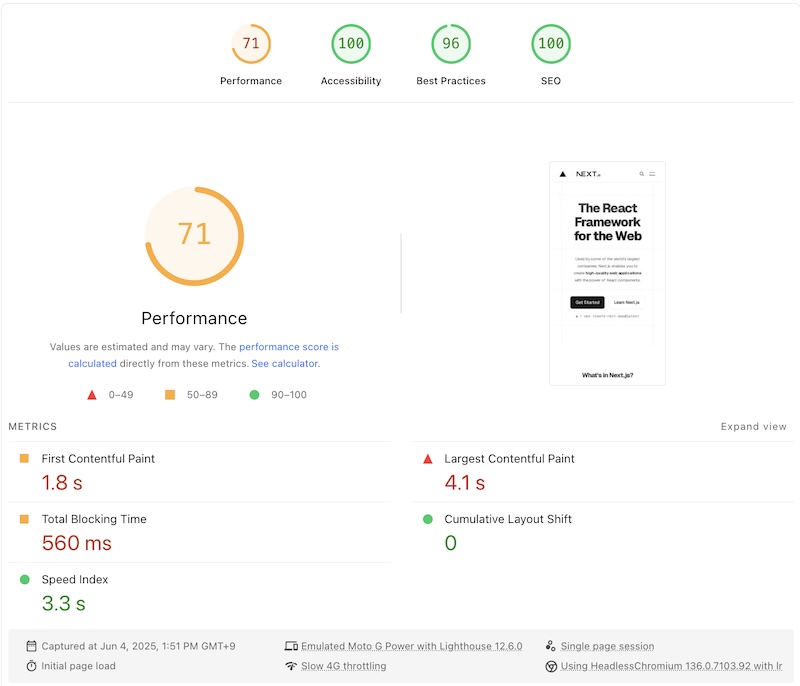Click the METRICS section heading

click(x=33, y=426)
